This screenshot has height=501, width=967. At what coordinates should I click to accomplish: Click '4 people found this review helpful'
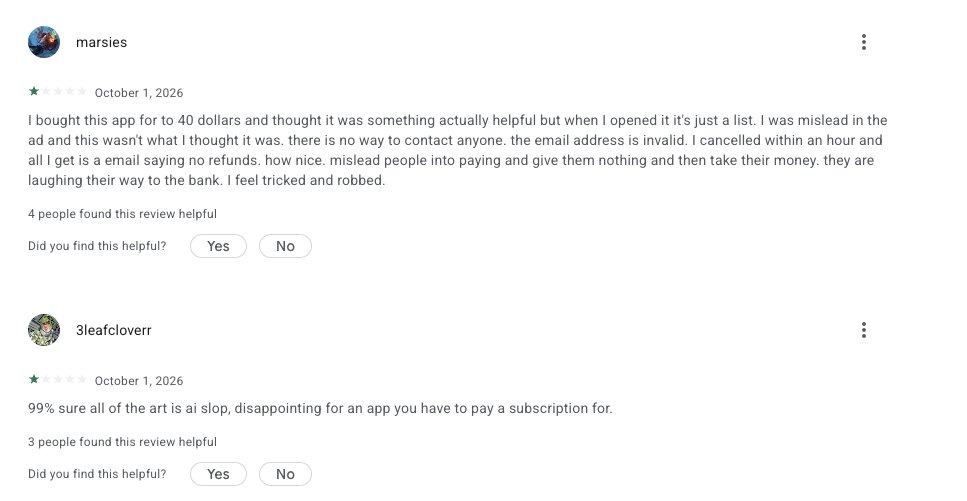[122, 214]
